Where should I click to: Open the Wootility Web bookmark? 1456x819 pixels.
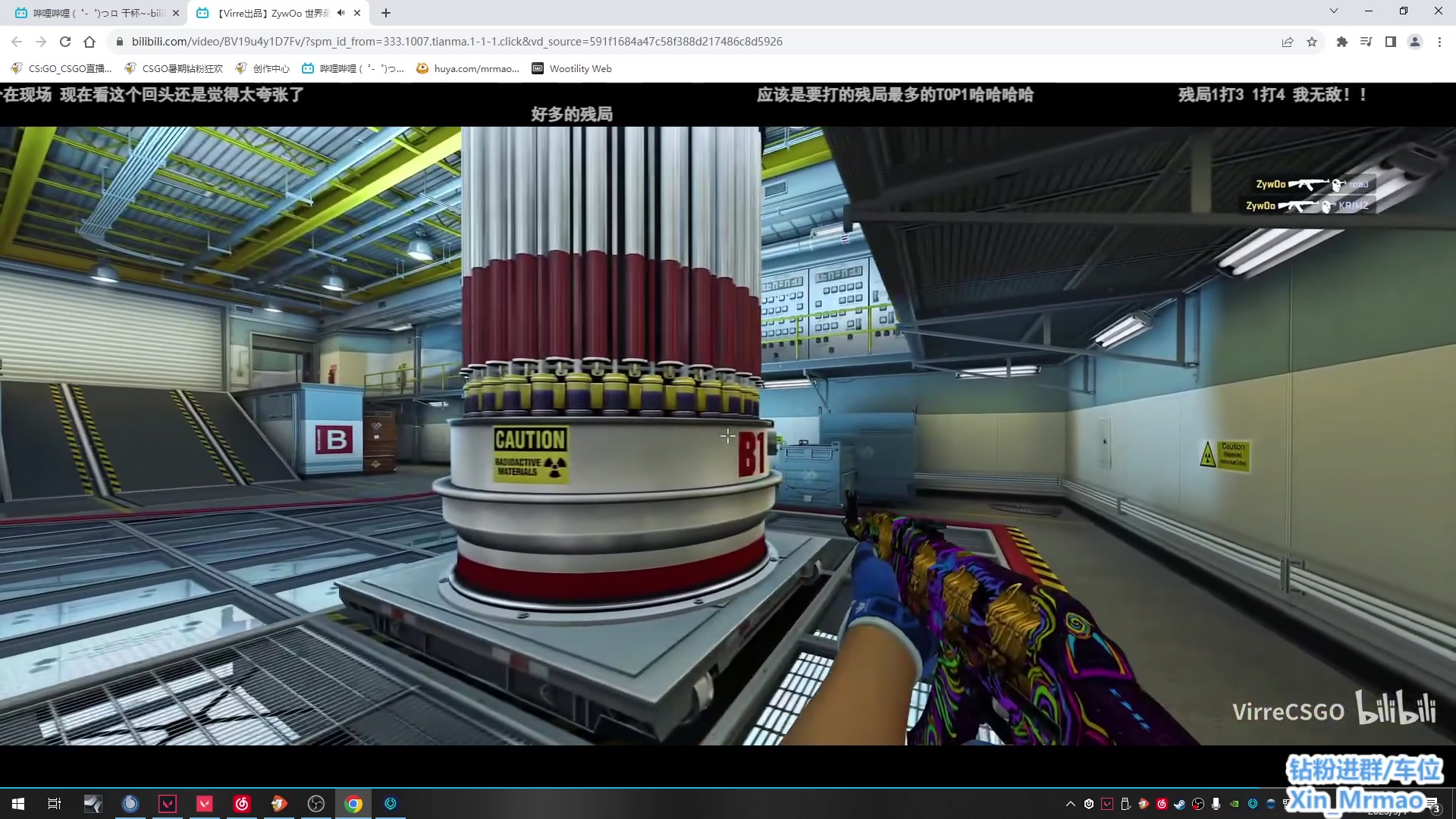pos(572,68)
